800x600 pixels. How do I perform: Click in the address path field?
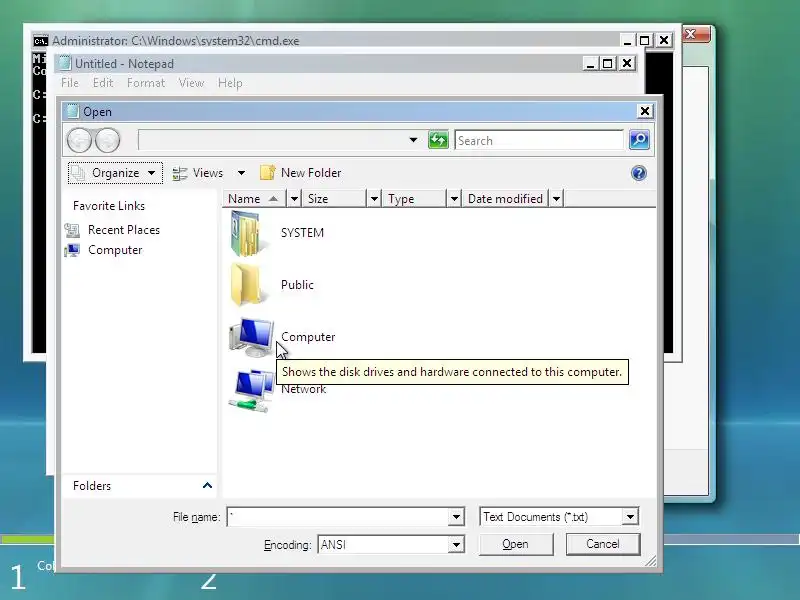(271, 140)
